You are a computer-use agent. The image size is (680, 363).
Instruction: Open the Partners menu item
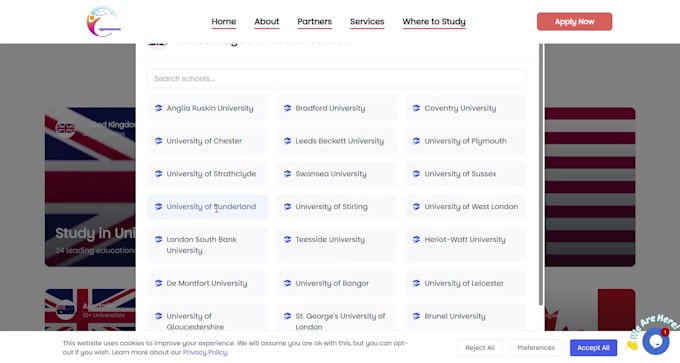click(314, 22)
